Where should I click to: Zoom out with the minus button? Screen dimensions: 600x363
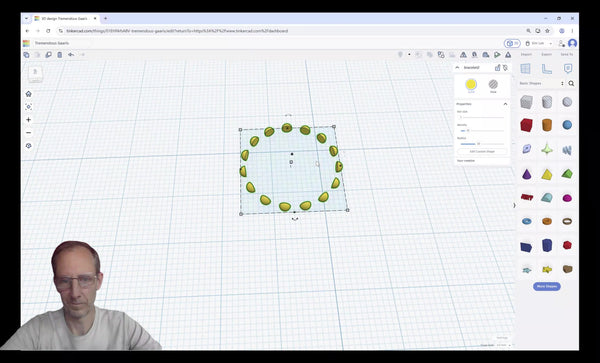pyautogui.click(x=28, y=133)
